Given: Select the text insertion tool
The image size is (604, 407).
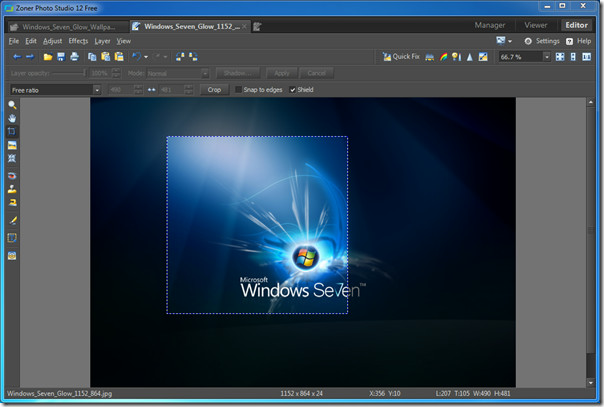Looking at the screenshot, I should pyautogui.click(x=12, y=238).
